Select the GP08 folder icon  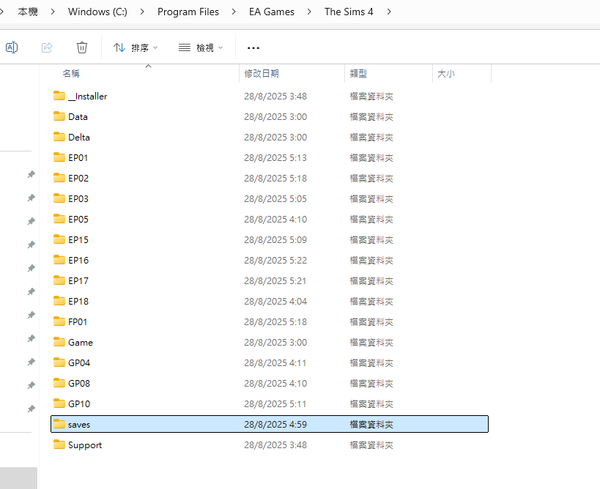pos(59,383)
